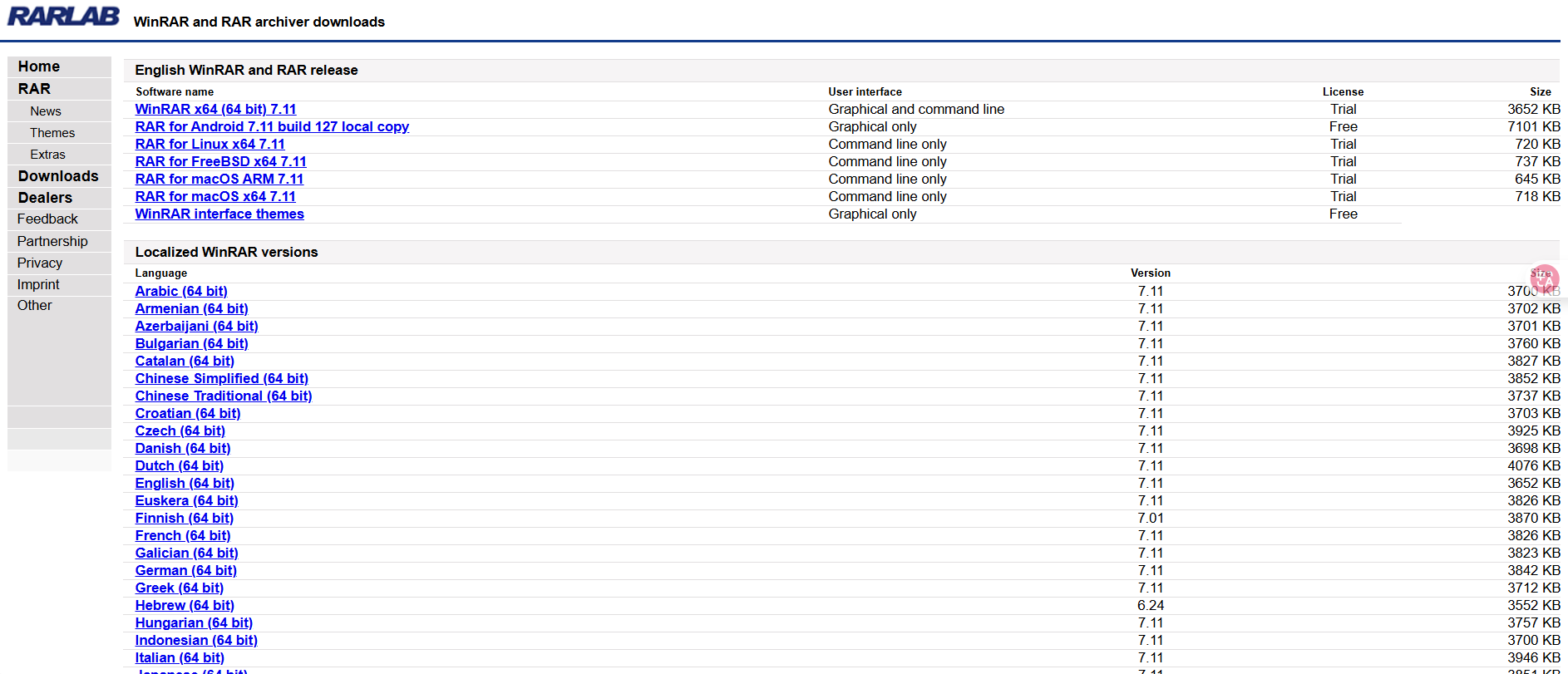Screen dimensions: 1568x674
Task: Download Hebrew (64 bit) version
Action: coord(185,605)
